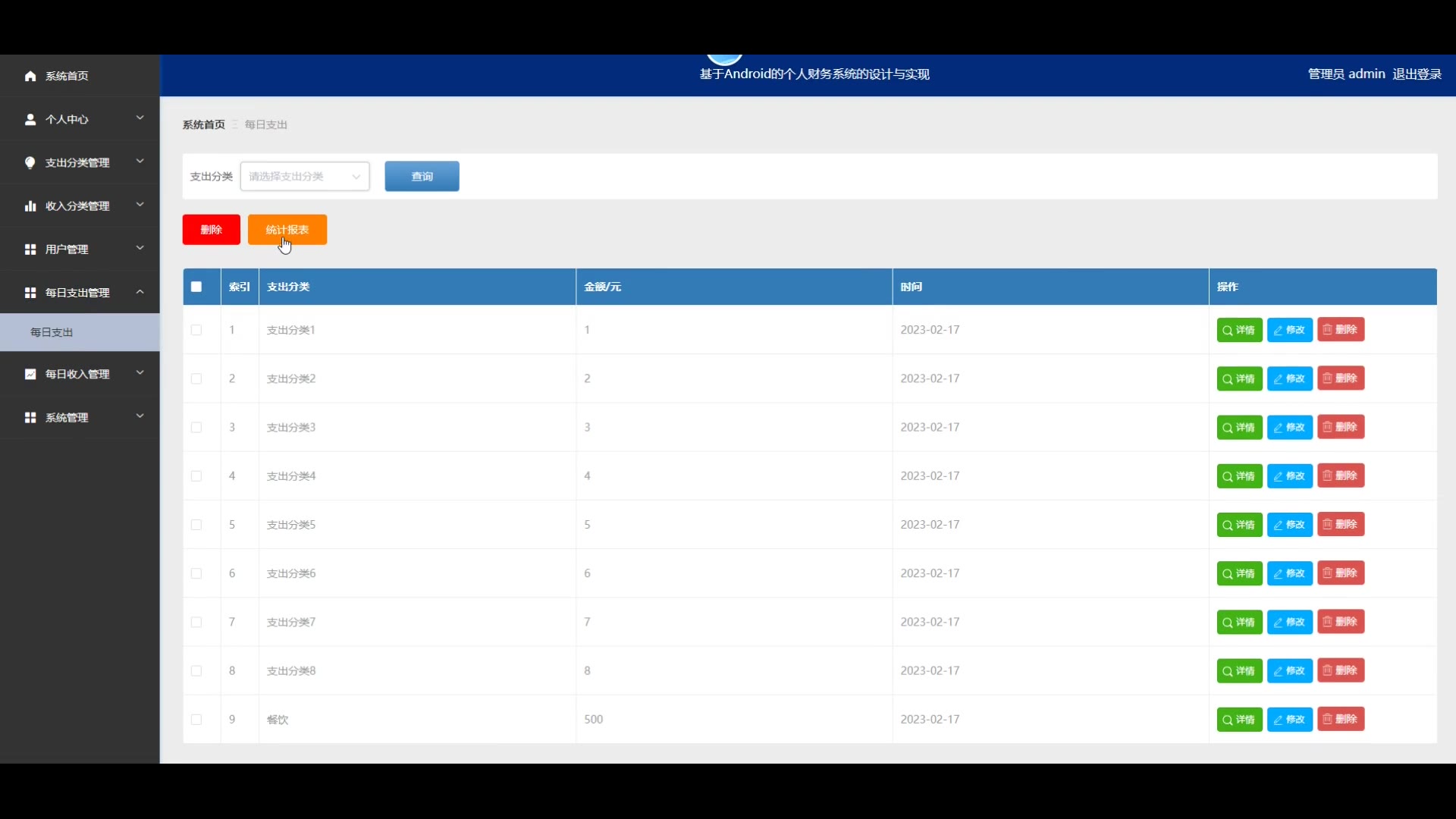This screenshot has height=819, width=1456.
Task: Select the 每日支出 submenu item
Action: pos(52,332)
